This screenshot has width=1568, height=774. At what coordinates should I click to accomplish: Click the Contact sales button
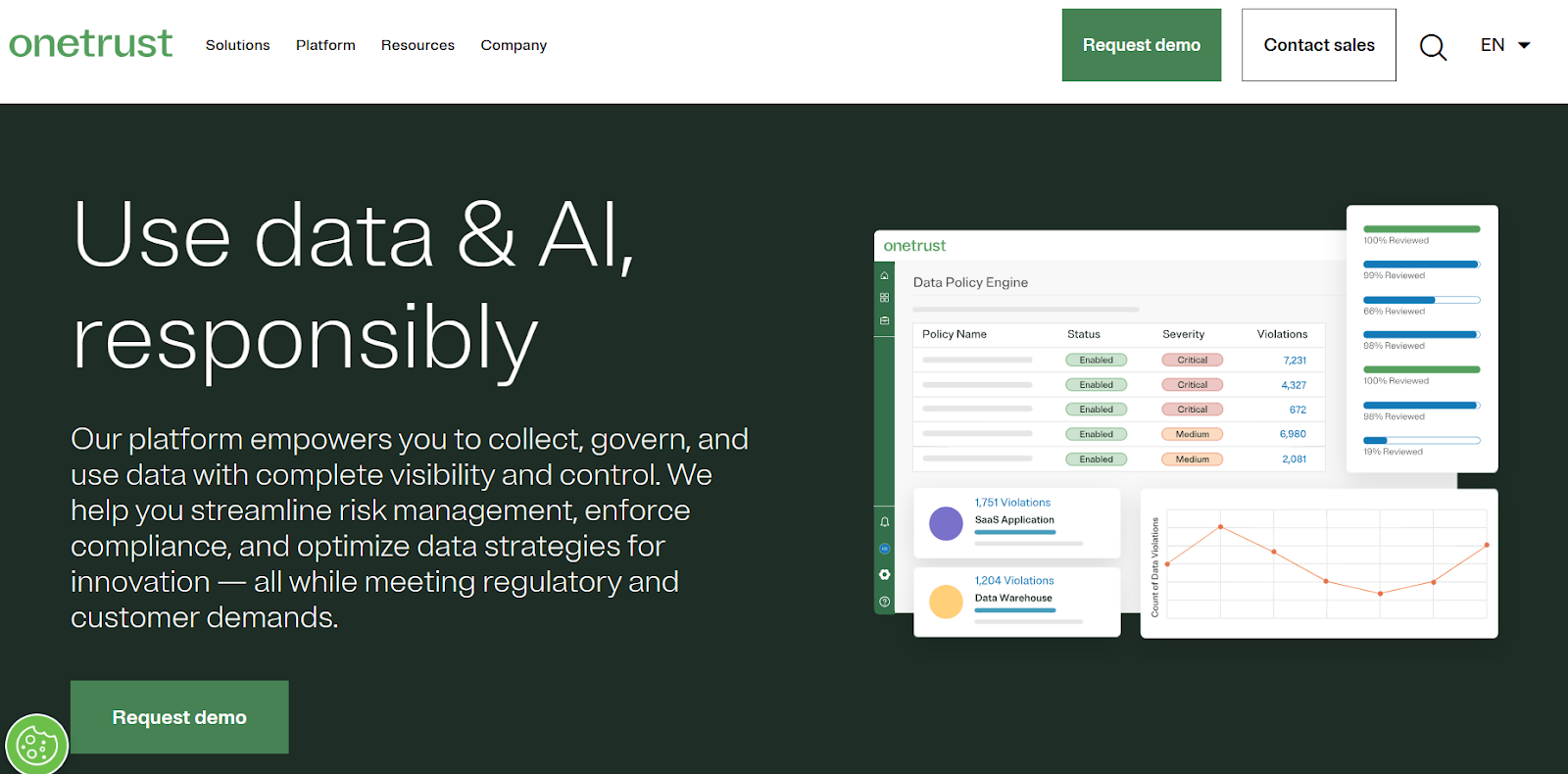[x=1319, y=45]
